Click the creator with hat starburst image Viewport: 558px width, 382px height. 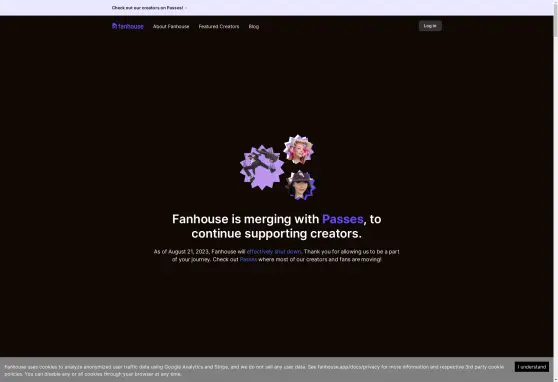click(x=301, y=185)
